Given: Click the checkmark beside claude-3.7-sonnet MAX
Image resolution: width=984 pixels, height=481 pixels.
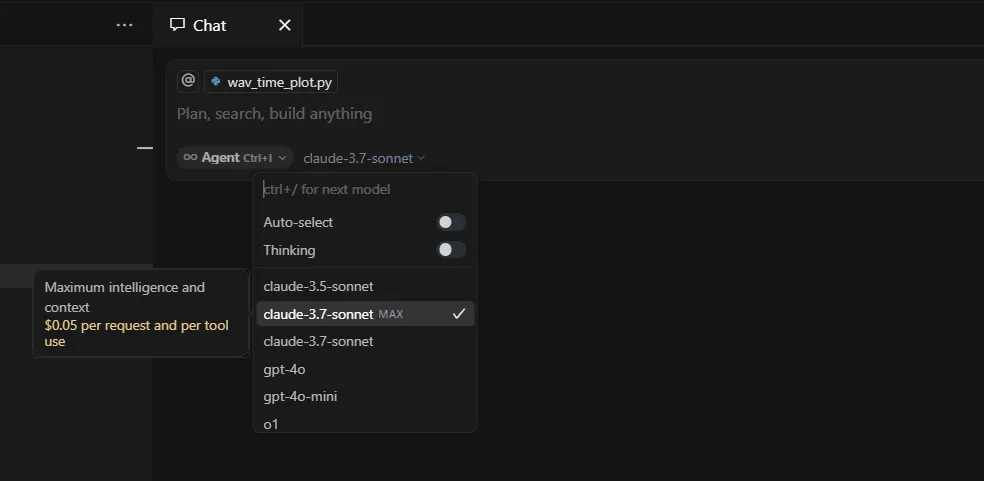Looking at the screenshot, I should [459, 313].
